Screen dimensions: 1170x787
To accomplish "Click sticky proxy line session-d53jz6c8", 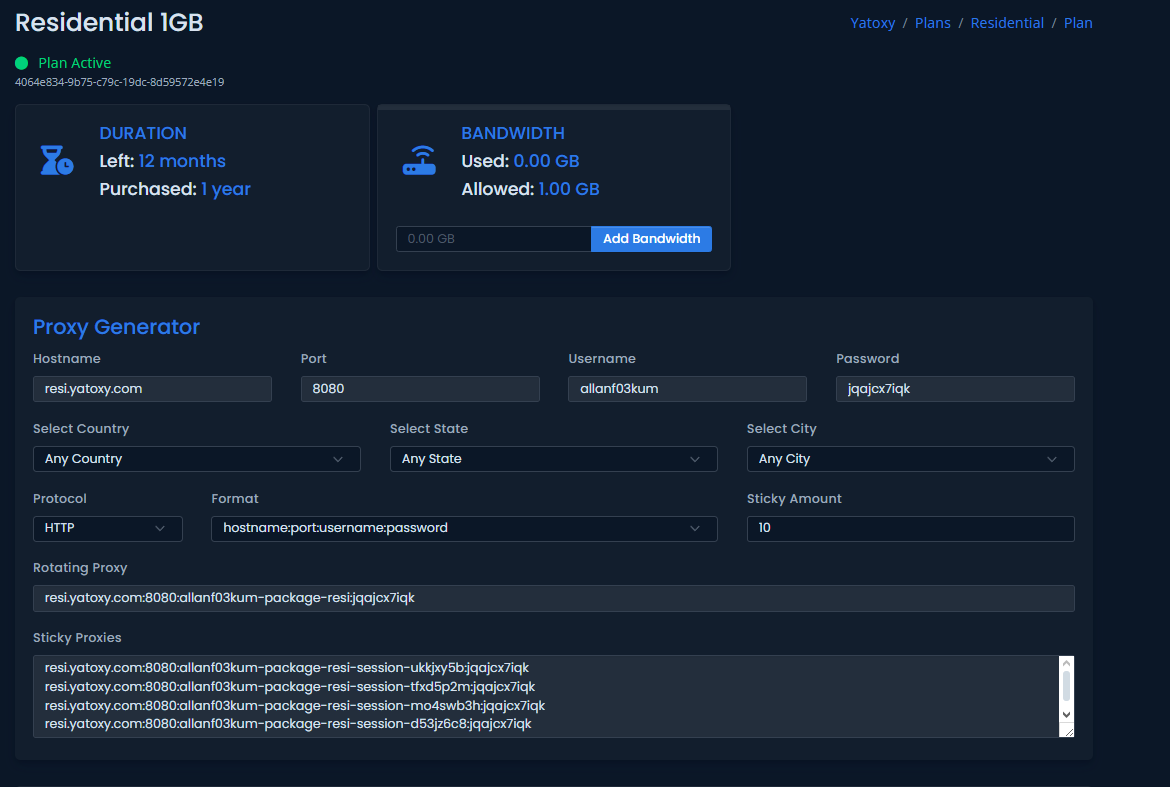I will pyautogui.click(x=288, y=724).
